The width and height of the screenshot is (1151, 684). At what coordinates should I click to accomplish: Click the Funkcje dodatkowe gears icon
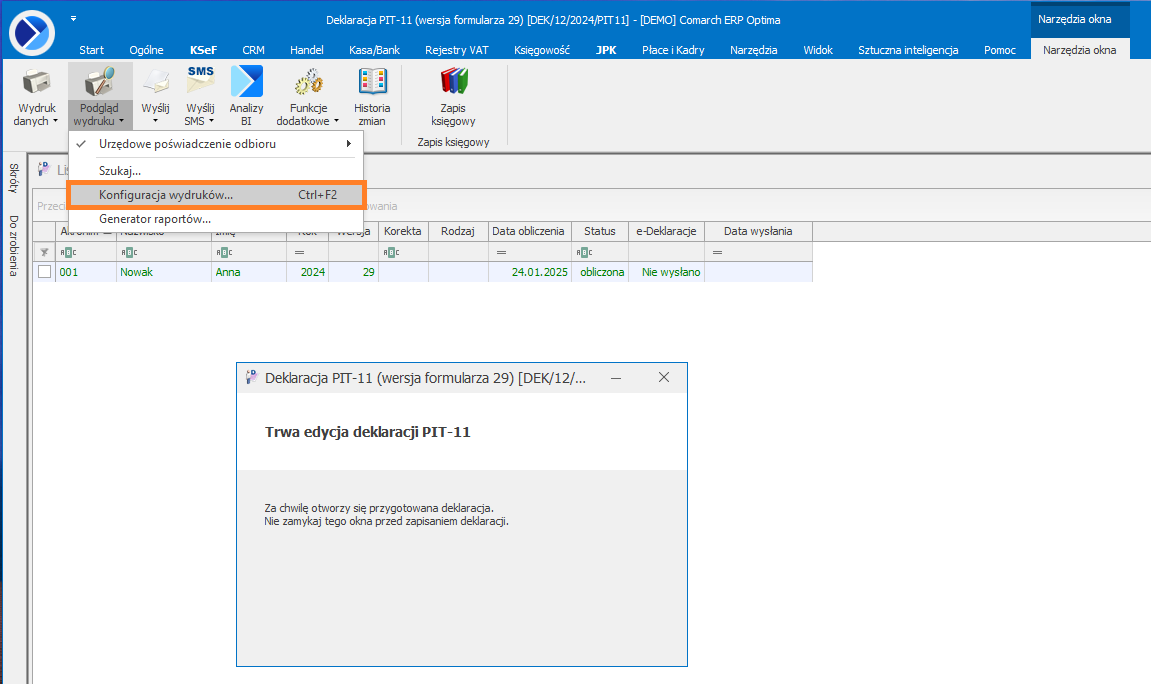(x=308, y=82)
